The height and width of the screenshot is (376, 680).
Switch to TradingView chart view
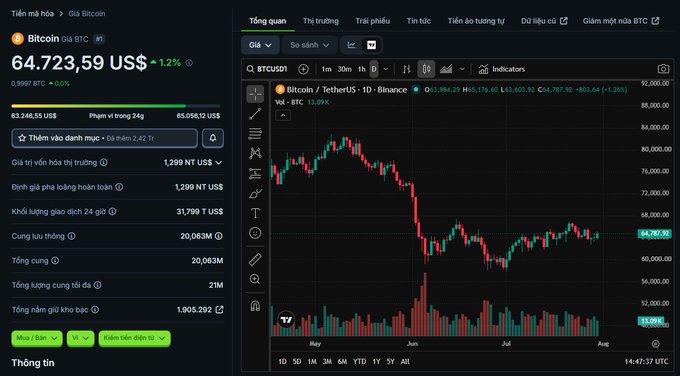[x=372, y=45]
